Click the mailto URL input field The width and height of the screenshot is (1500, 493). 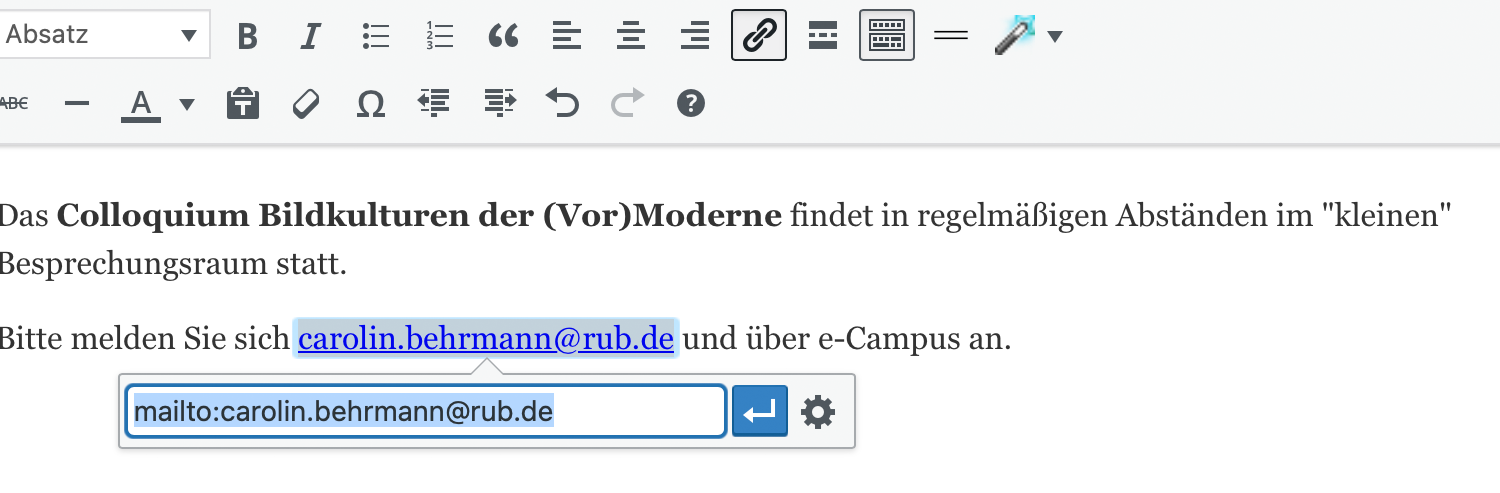coord(426,411)
